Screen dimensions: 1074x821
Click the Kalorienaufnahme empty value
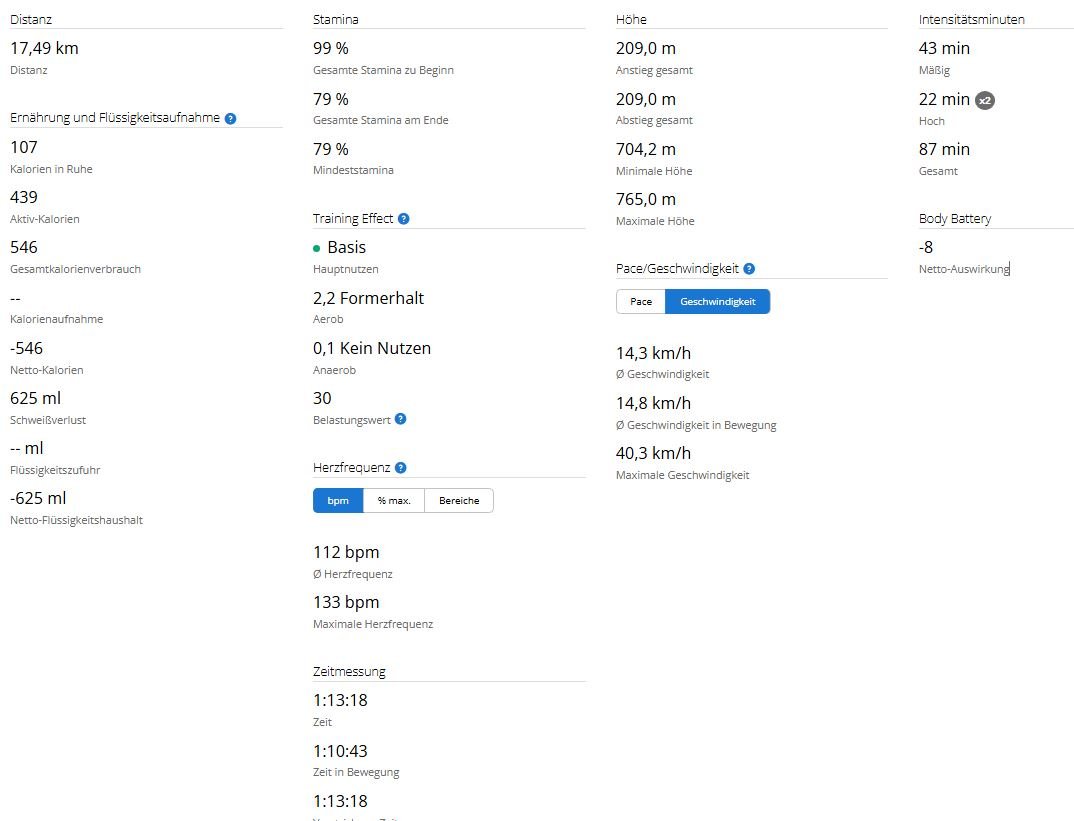point(15,298)
